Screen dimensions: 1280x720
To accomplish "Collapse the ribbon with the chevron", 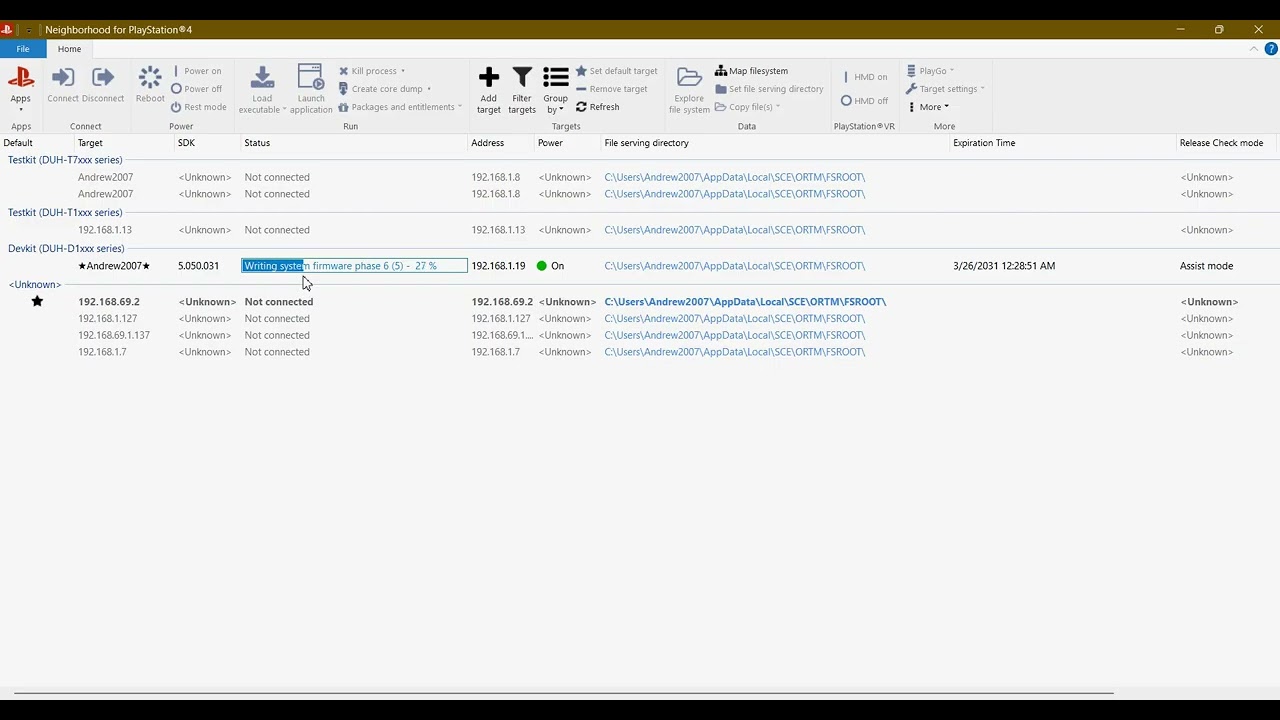I will pyautogui.click(x=1254, y=49).
